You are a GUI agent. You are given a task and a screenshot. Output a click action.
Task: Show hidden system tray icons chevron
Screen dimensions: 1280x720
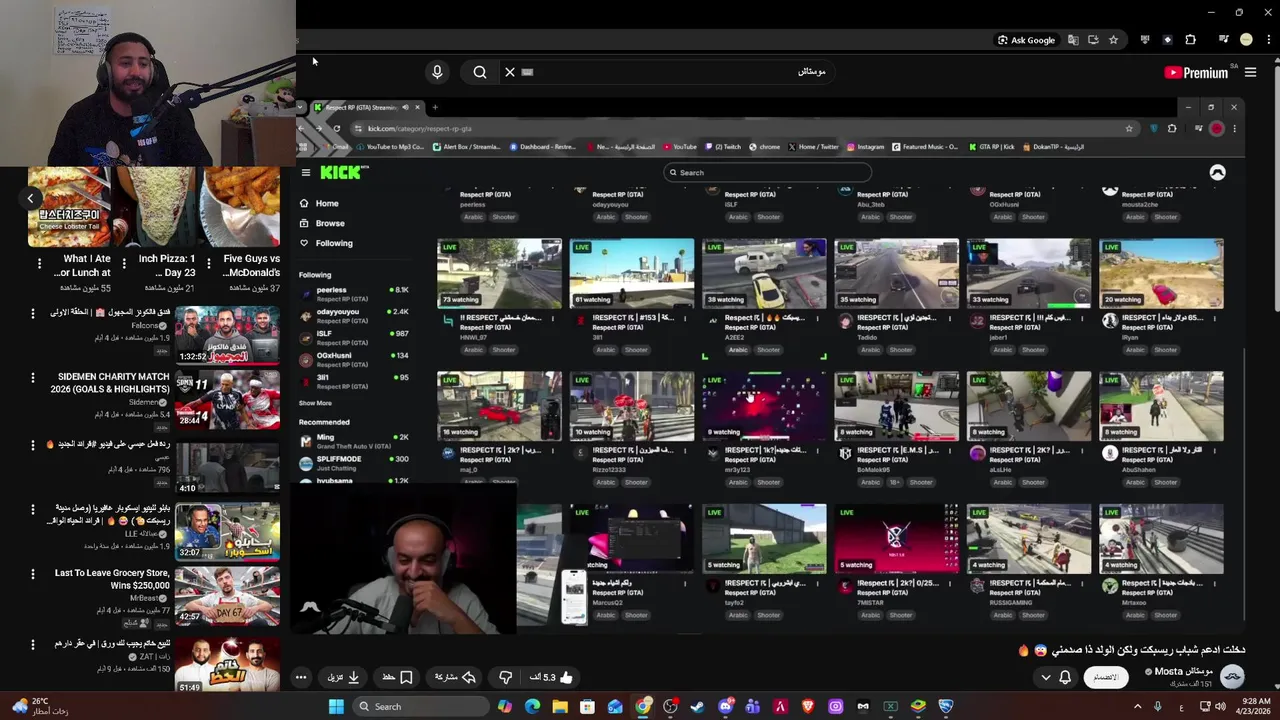coord(1137,706)
